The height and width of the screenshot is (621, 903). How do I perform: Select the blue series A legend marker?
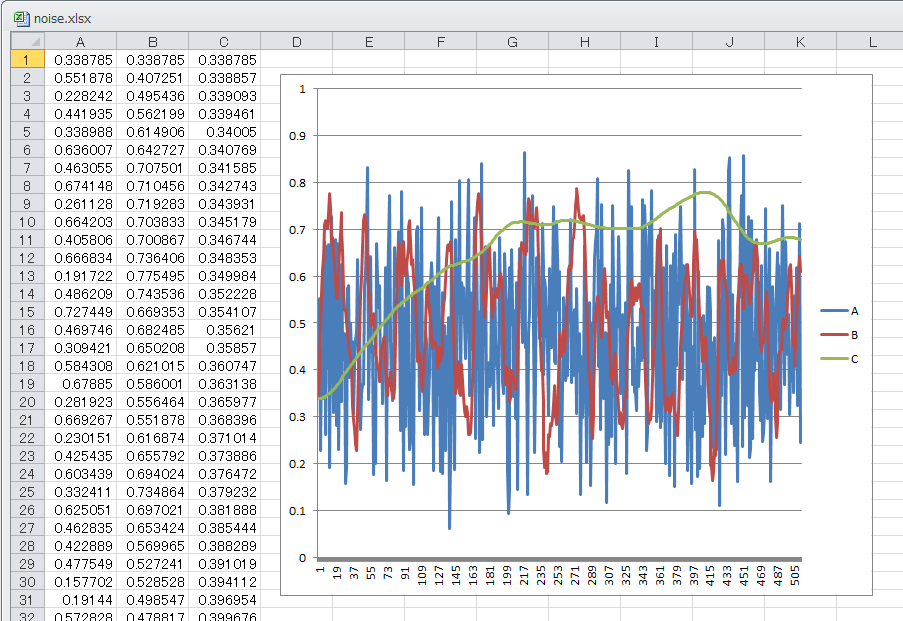833,310
